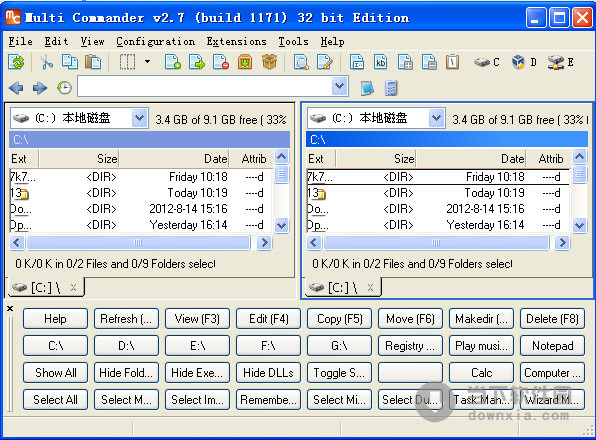Click the file search magnifier icon
Screen dimensions: 596x440
(301, 62)
